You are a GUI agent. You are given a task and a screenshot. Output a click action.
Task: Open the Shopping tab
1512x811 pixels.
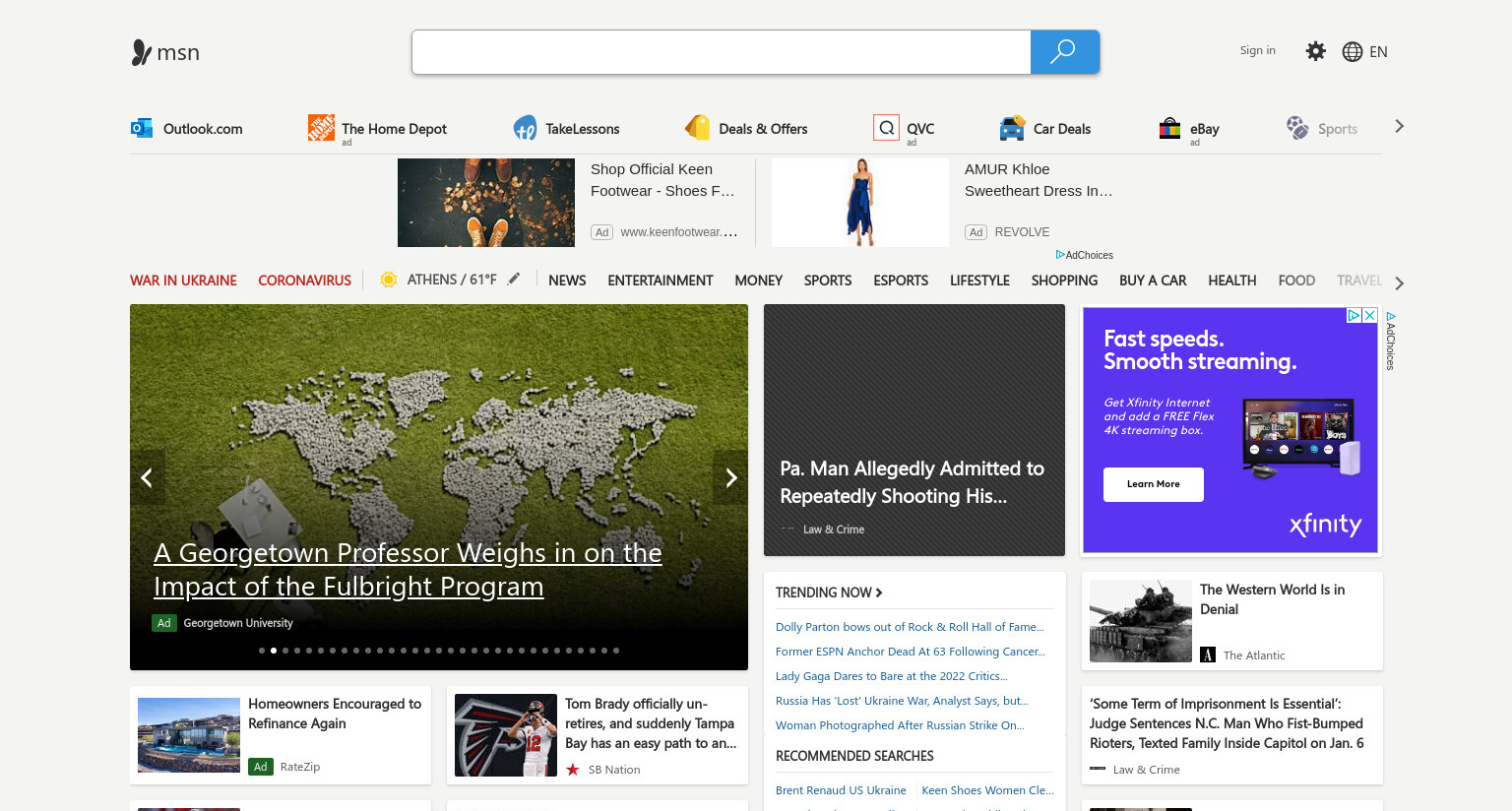[1064, 281]
